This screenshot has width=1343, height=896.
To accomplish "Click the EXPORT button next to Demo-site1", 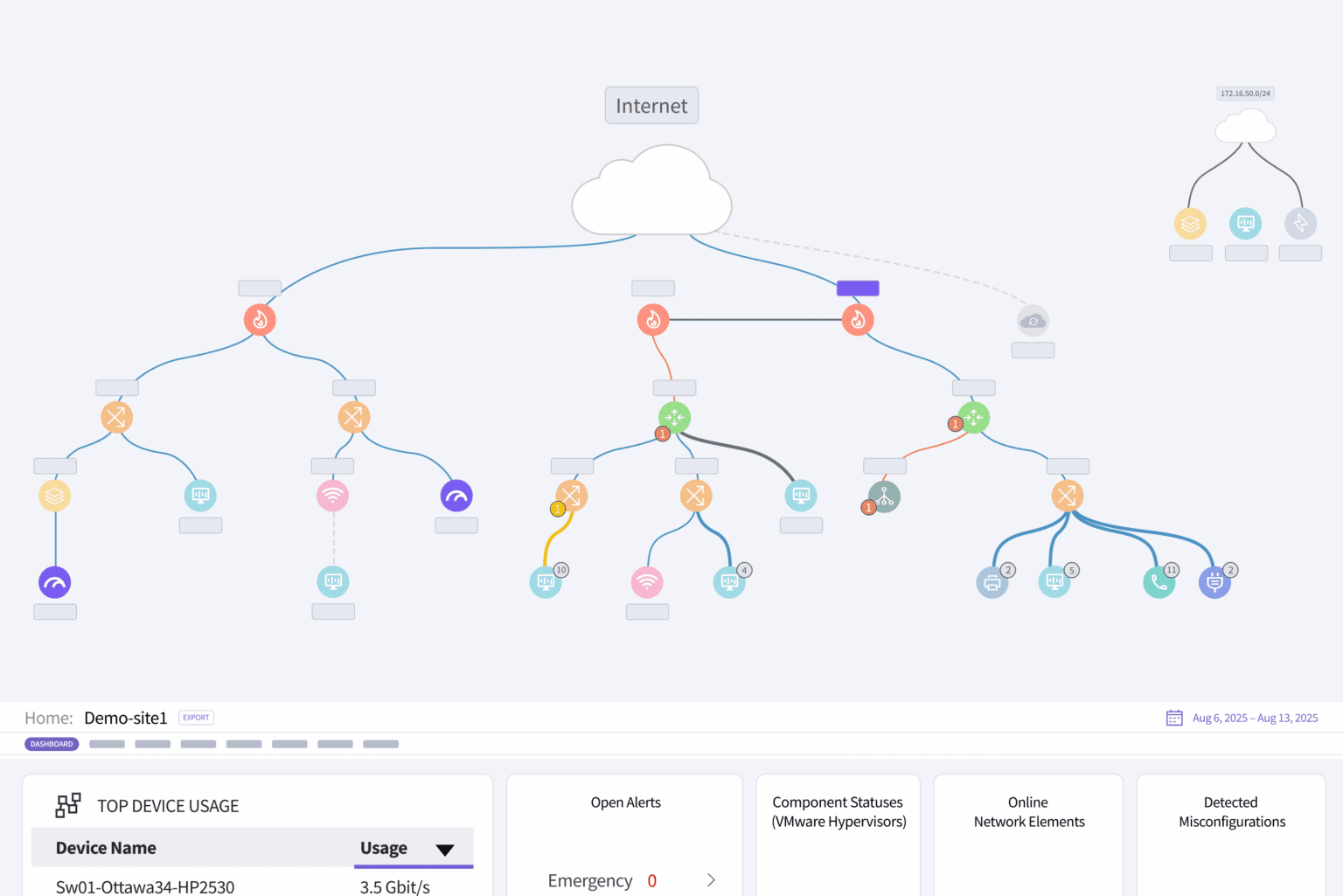I will (196, 717).
